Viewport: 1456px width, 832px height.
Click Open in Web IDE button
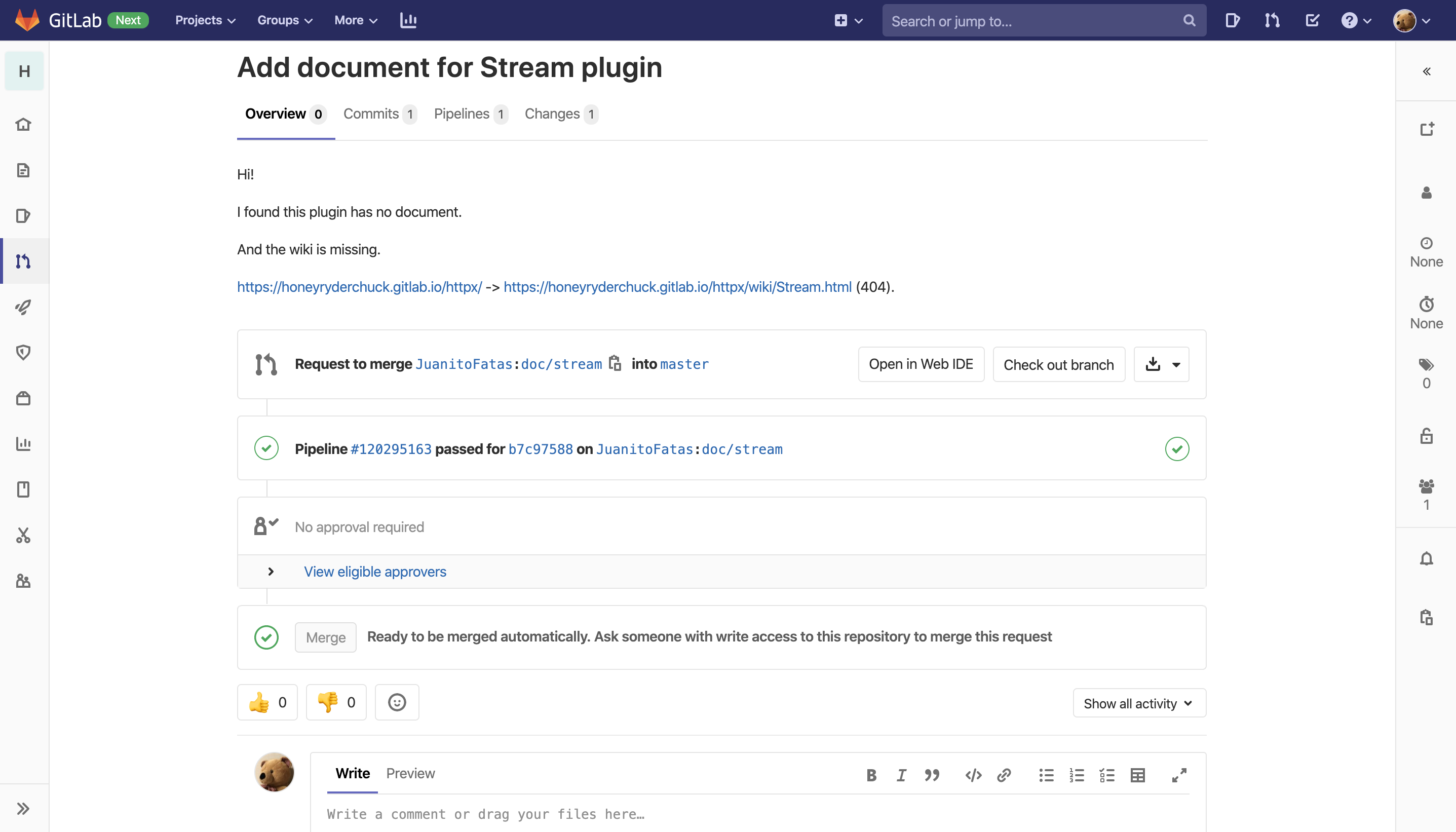(x=921, y=364)
